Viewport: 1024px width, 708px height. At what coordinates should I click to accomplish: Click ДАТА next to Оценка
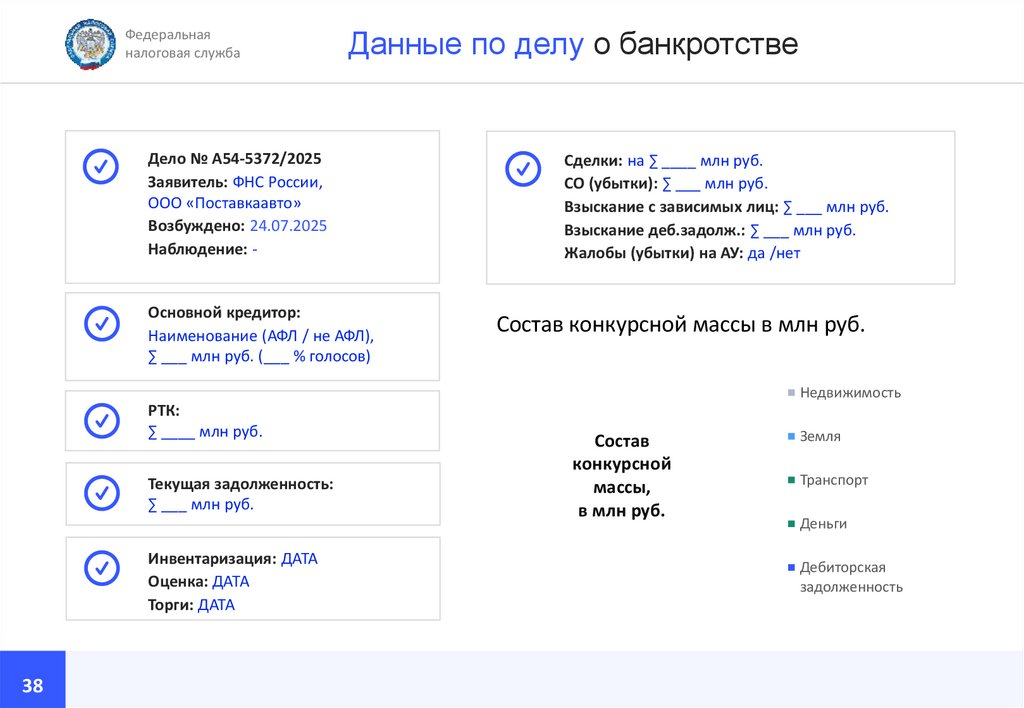coord(231,582)
